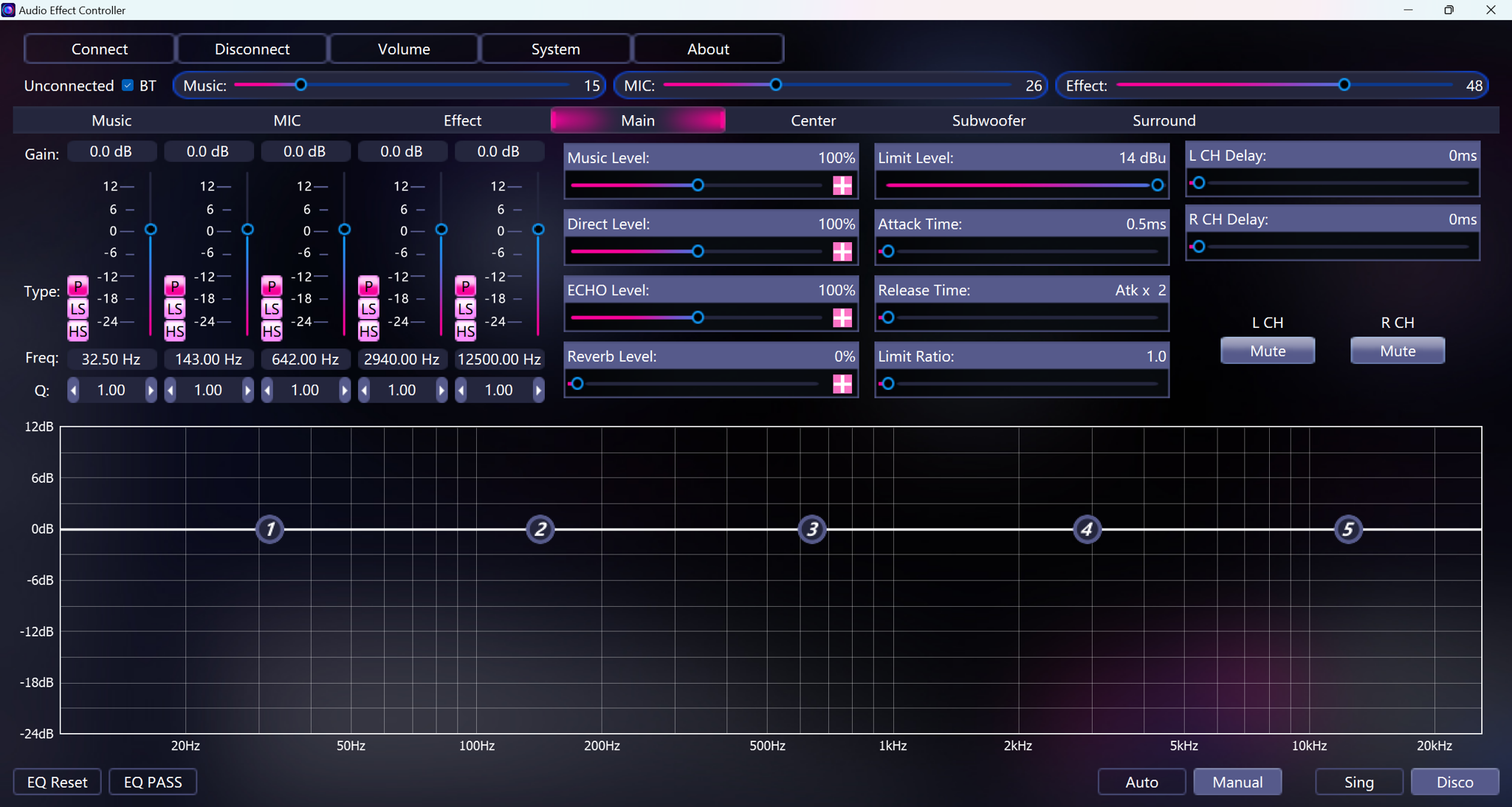Select EQ node 1 on the graph
The image size is (1512, 807).
tap(270, 529)
